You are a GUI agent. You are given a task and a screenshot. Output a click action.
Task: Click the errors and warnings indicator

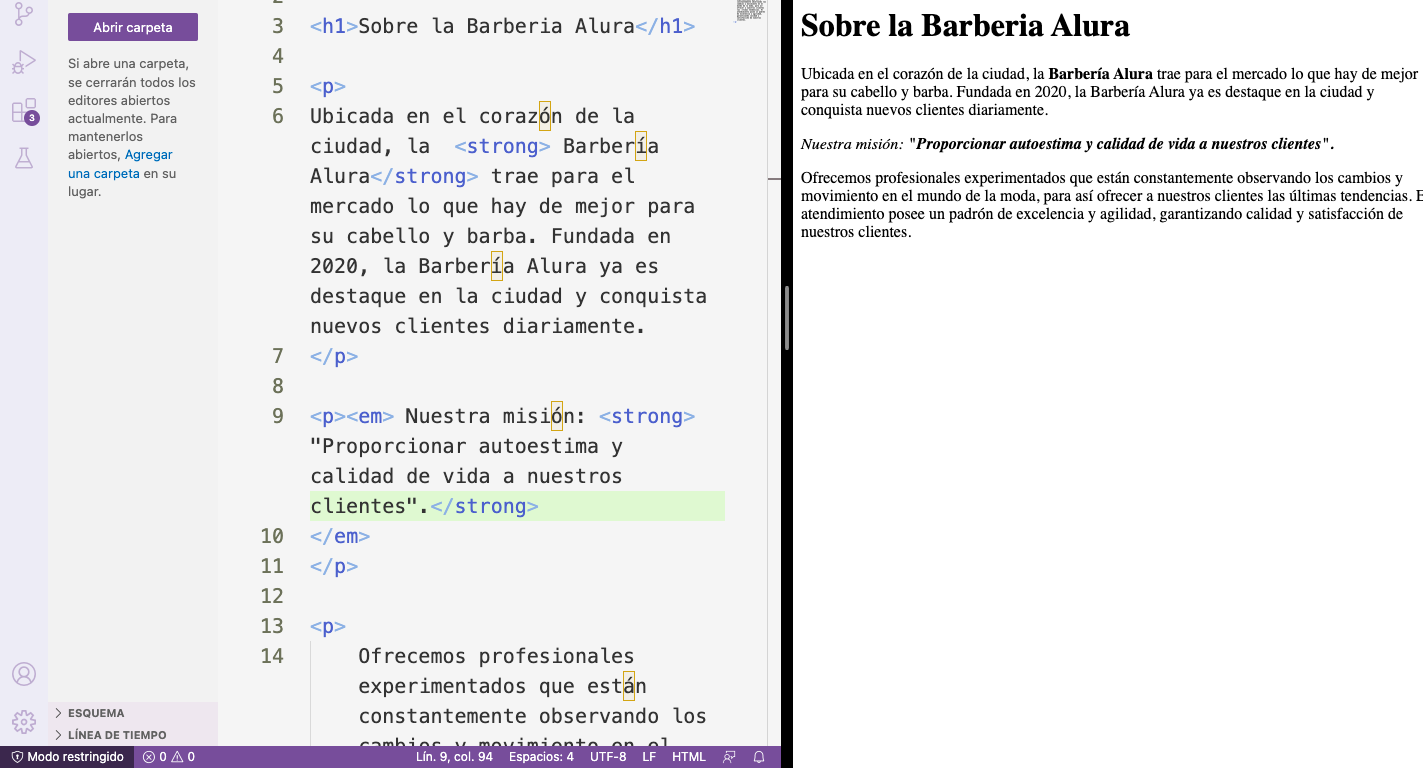pos(168,757)
